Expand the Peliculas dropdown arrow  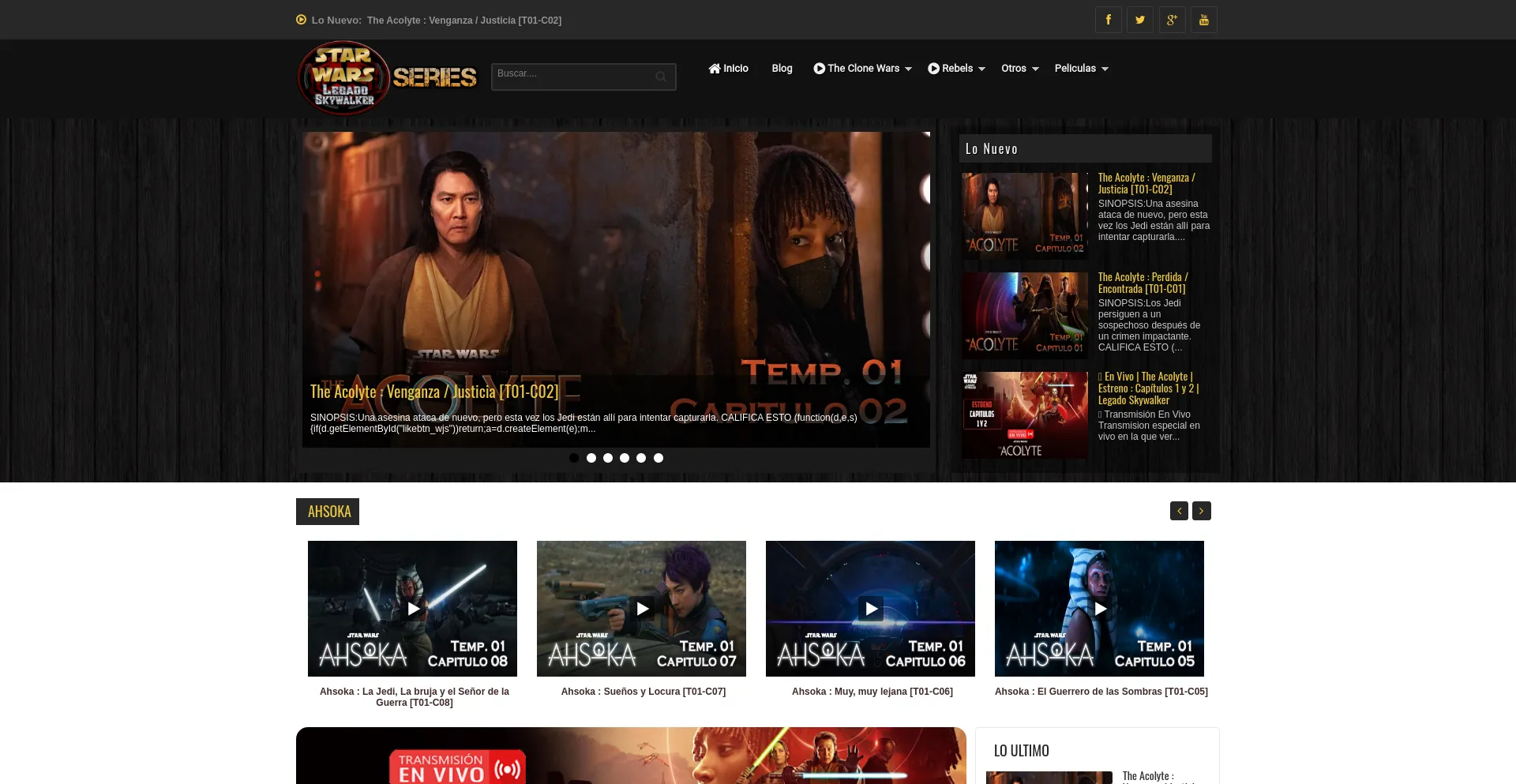point(1105,69)
